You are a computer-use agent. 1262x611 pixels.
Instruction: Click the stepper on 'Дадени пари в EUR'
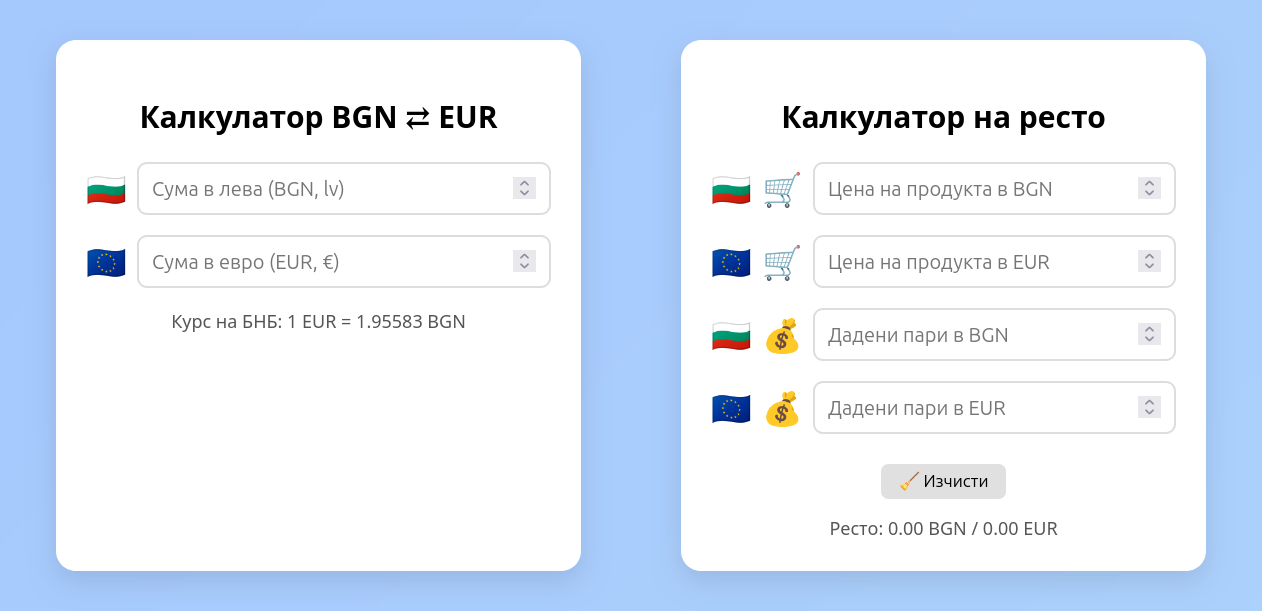[1149, 407]
